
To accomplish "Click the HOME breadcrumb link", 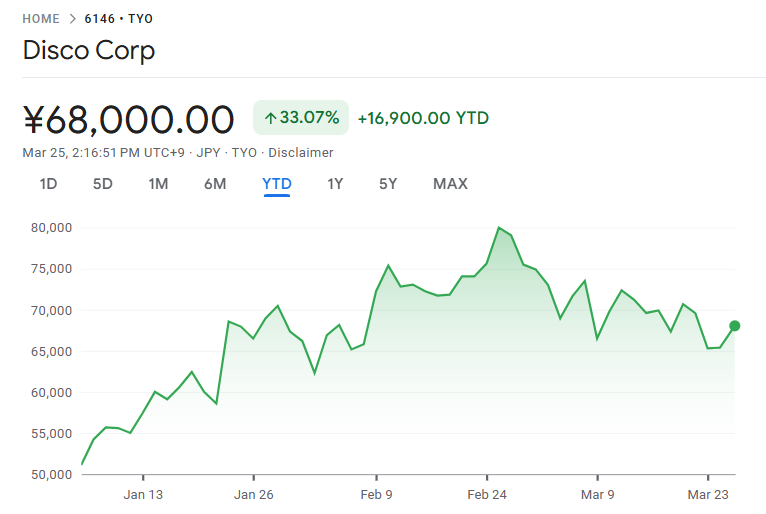I will pos(41,19).
